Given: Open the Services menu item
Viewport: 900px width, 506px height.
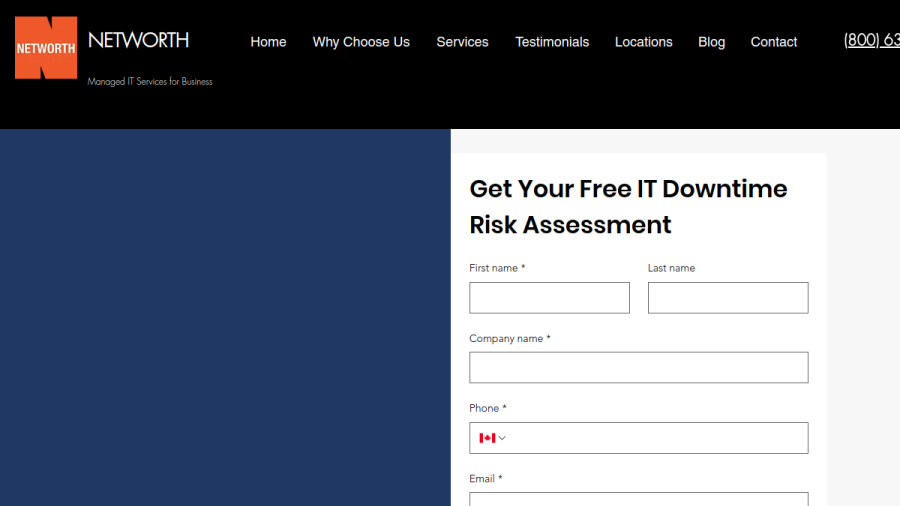Looking at the screenshot, I should tap(462, 42).
